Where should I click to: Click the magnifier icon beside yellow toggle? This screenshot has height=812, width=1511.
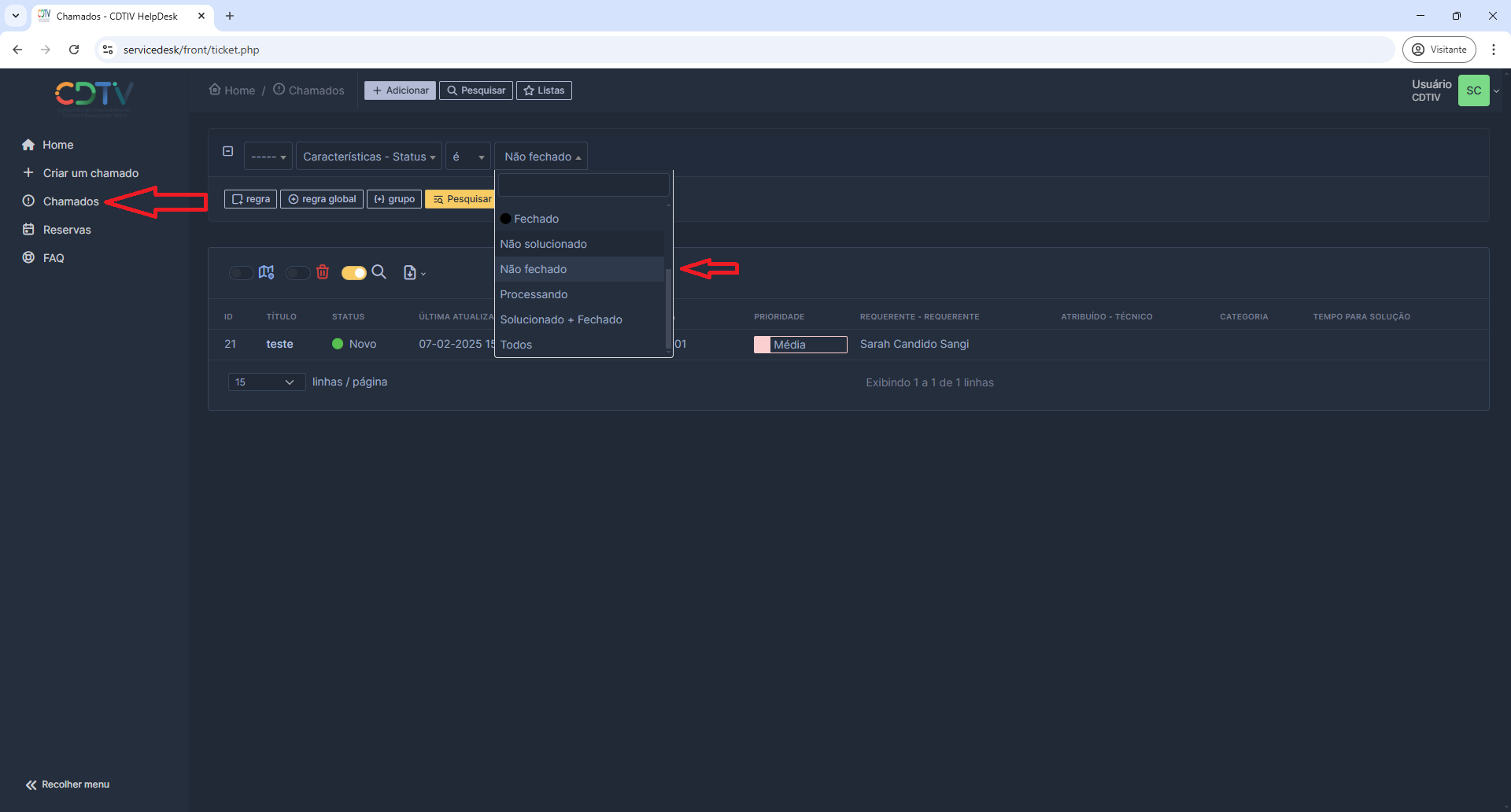[x=379, y=272]
